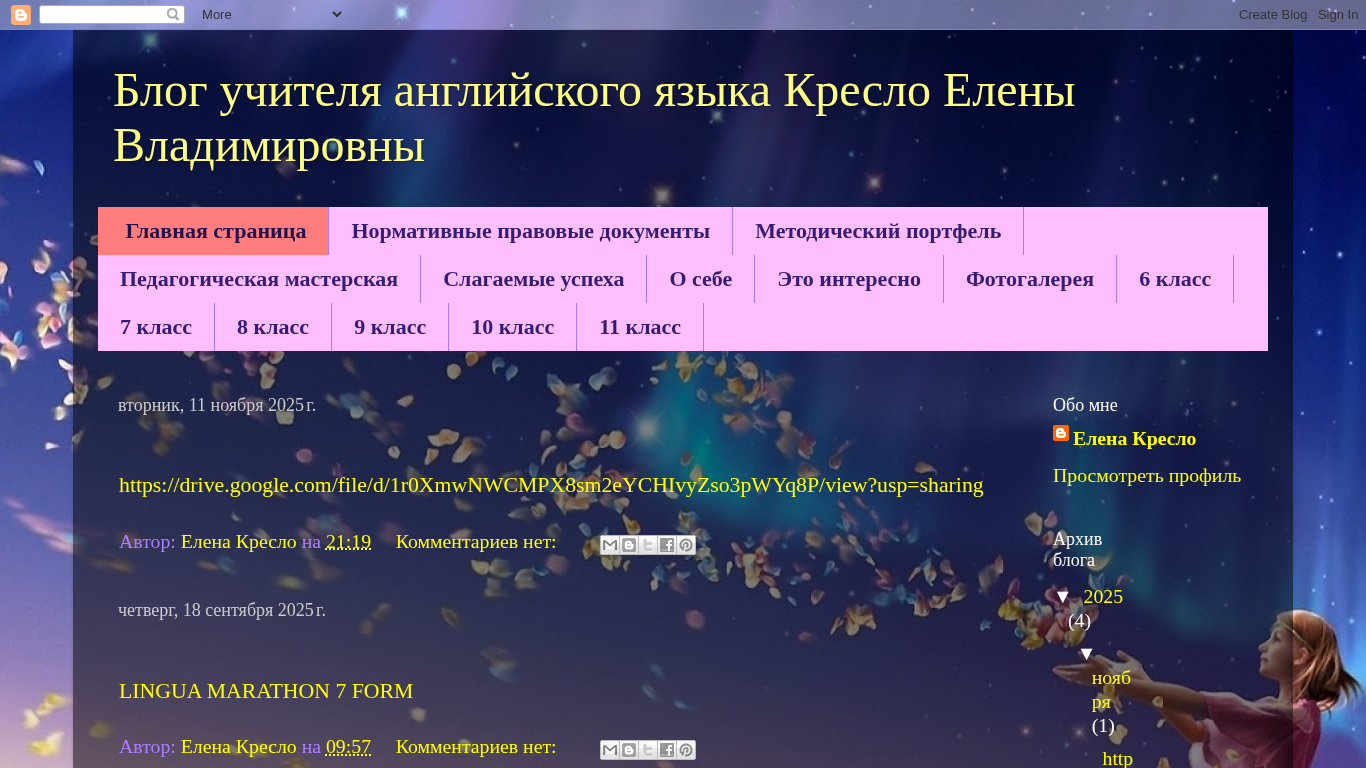Click author Елена Кресло on LINGUA MARATHON post

point(239,746)
